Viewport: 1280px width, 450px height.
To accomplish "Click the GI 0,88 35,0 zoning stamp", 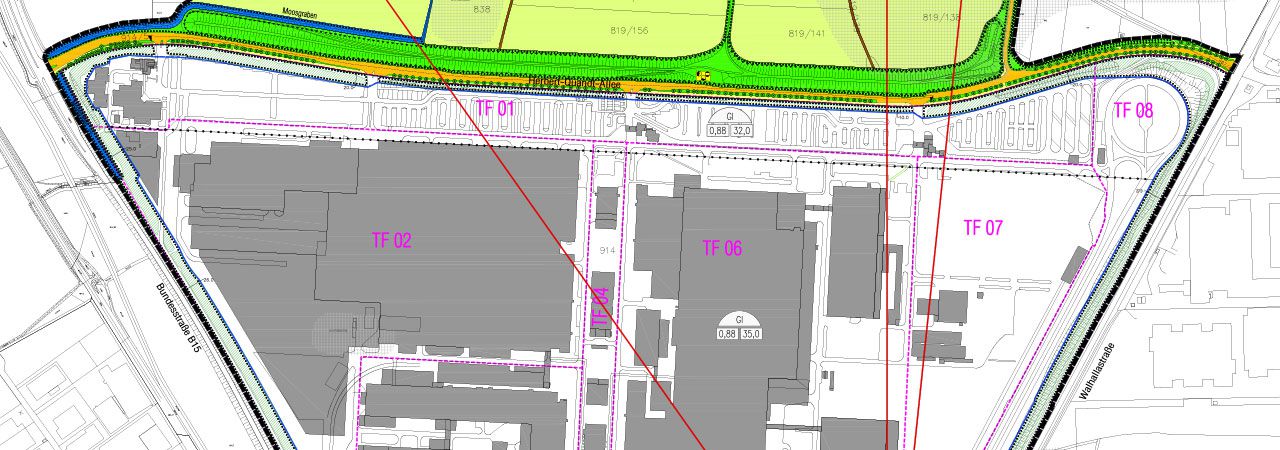I will pyautogui.click(x=739, y=326).
